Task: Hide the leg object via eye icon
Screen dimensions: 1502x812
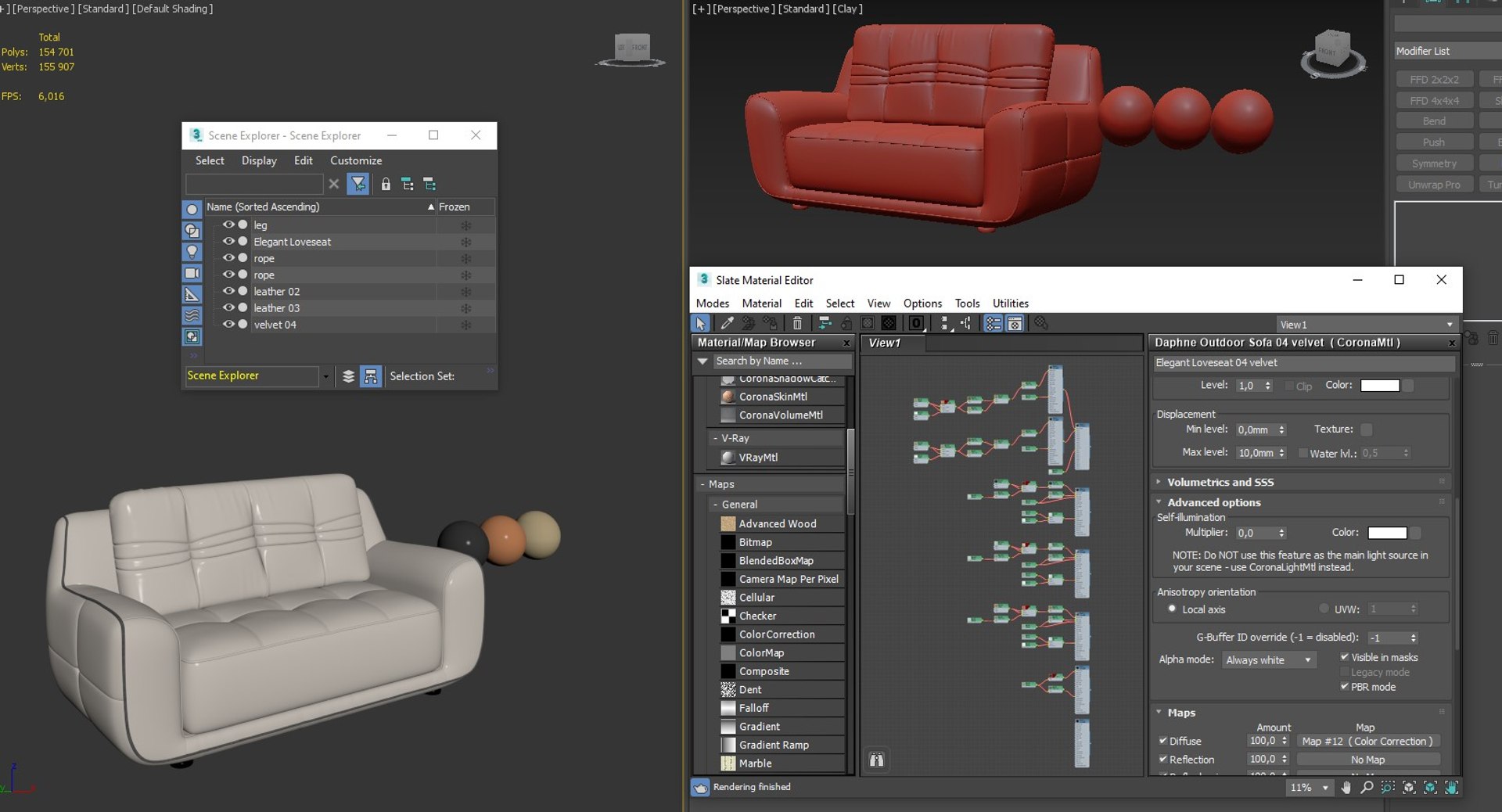Action: click(x=228, y=225)
